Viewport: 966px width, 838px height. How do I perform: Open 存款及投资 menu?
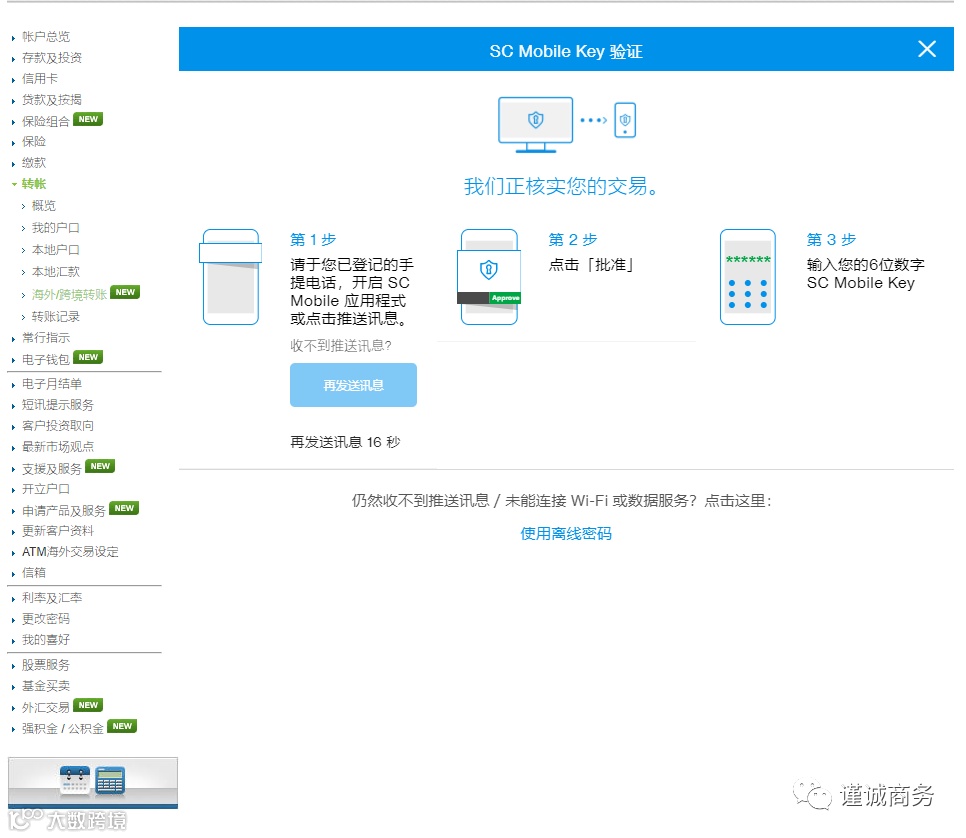(52, 58)
